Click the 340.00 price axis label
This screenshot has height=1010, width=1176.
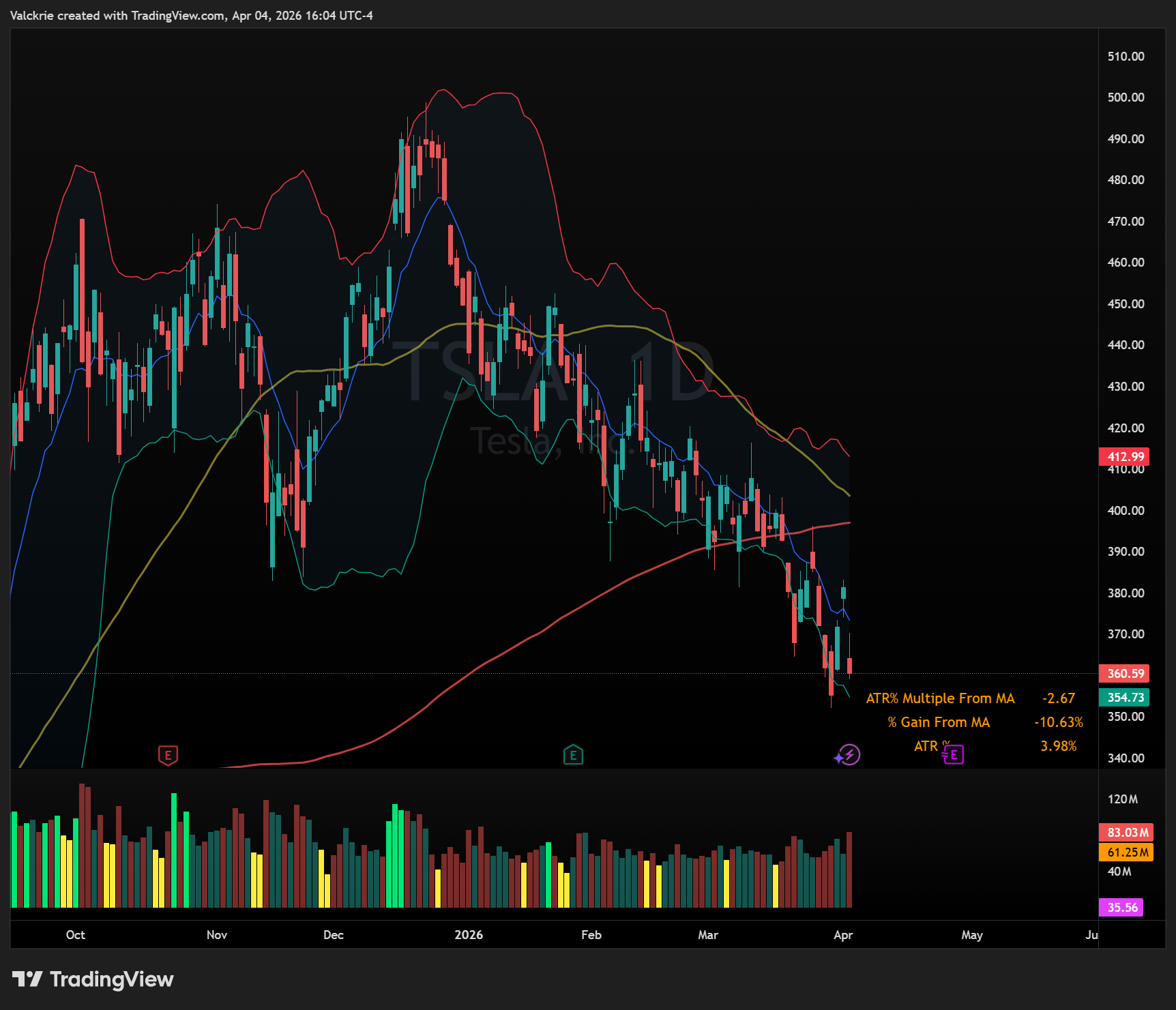pos(1126,758)
